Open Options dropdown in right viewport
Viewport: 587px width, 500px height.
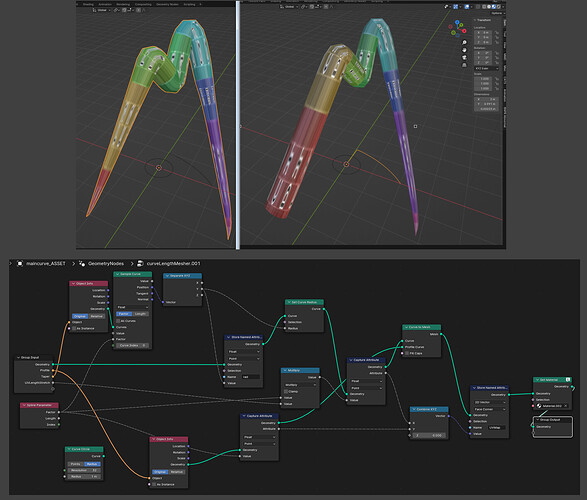tap(498, 13)
